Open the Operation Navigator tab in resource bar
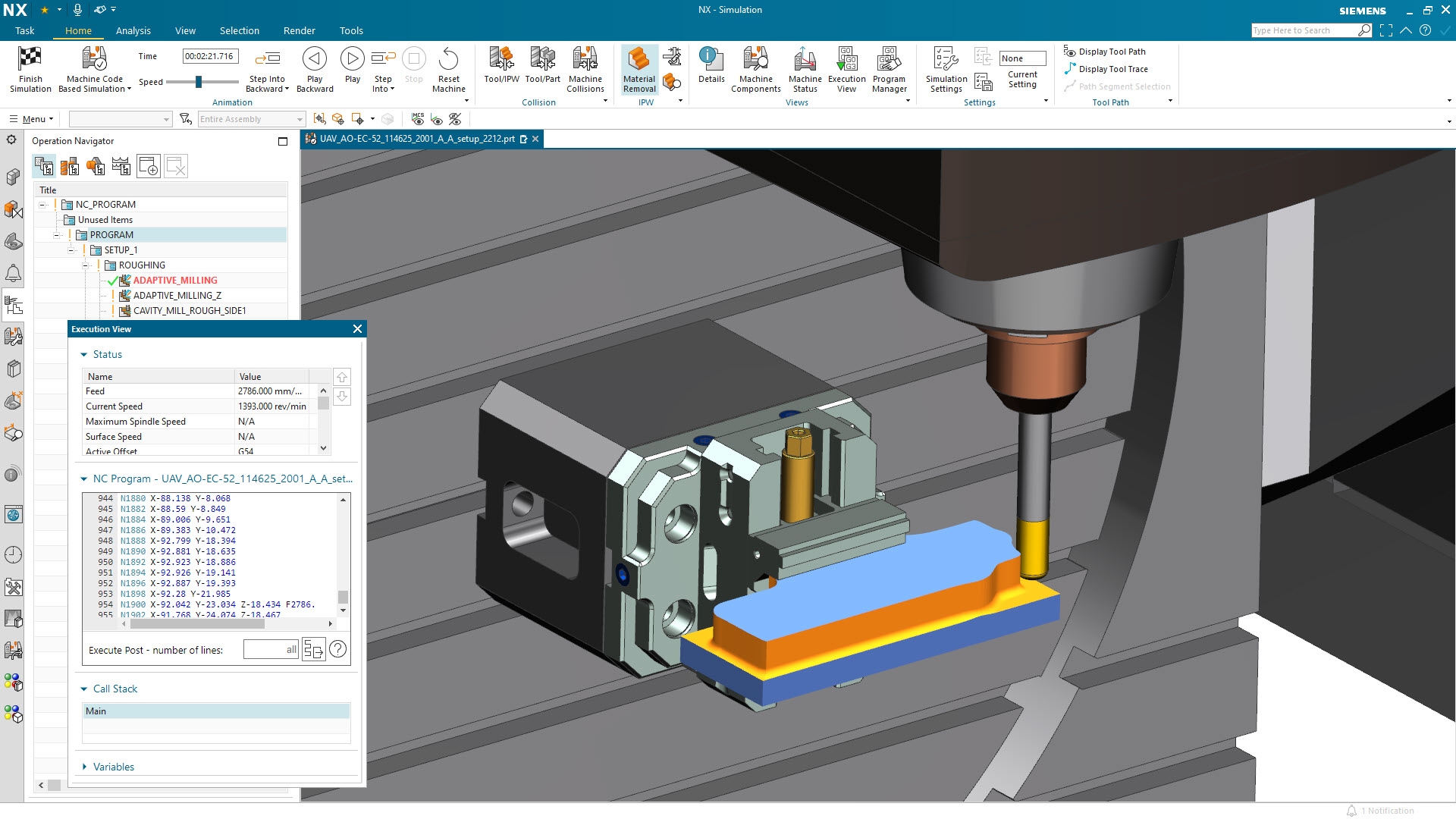 click(x=13, y=305)
